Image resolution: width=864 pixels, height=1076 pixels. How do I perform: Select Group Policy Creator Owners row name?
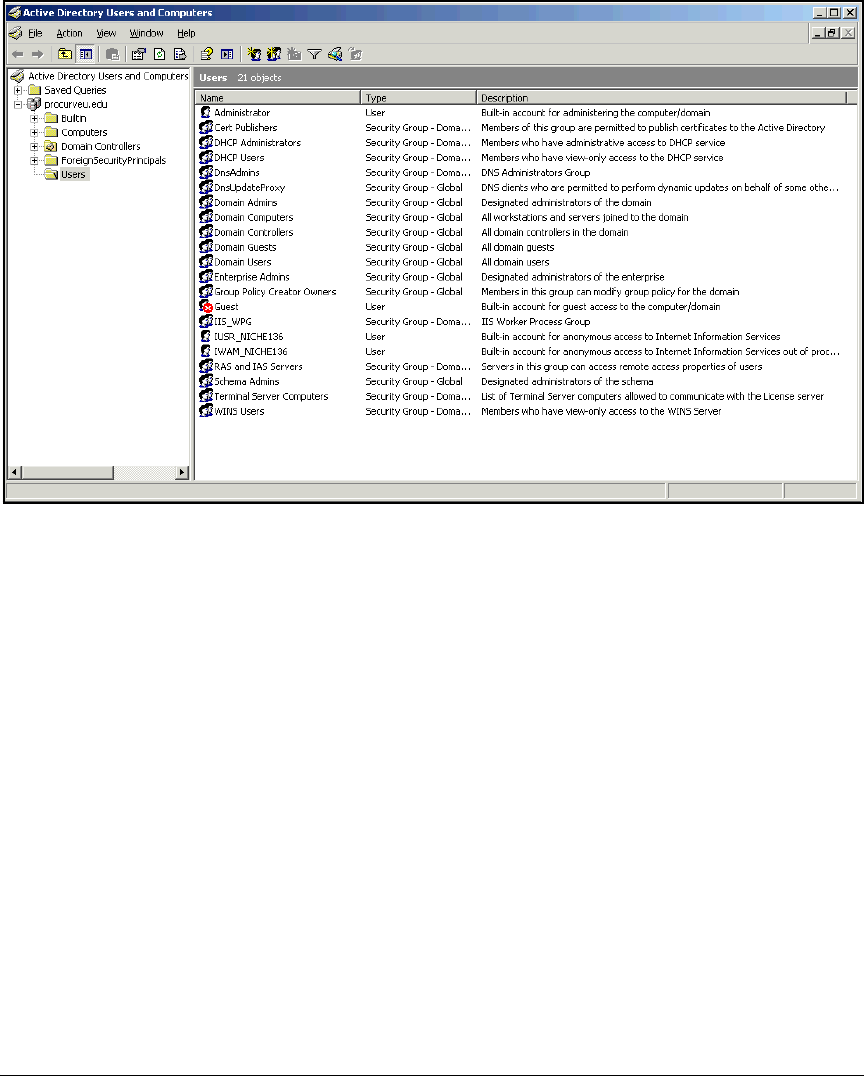[x=275, y=292]
